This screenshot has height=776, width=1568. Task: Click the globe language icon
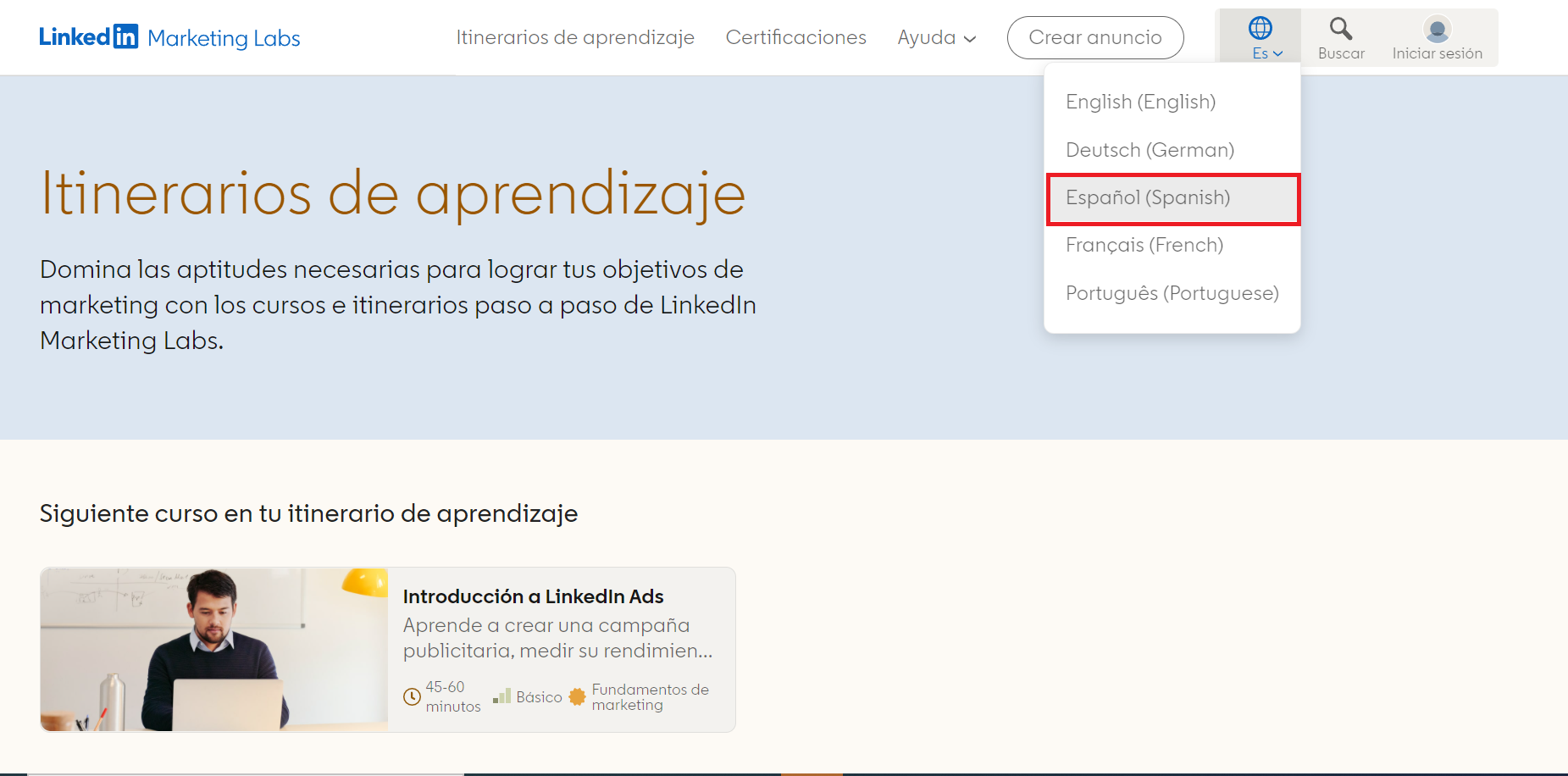tap(1260, 29)
